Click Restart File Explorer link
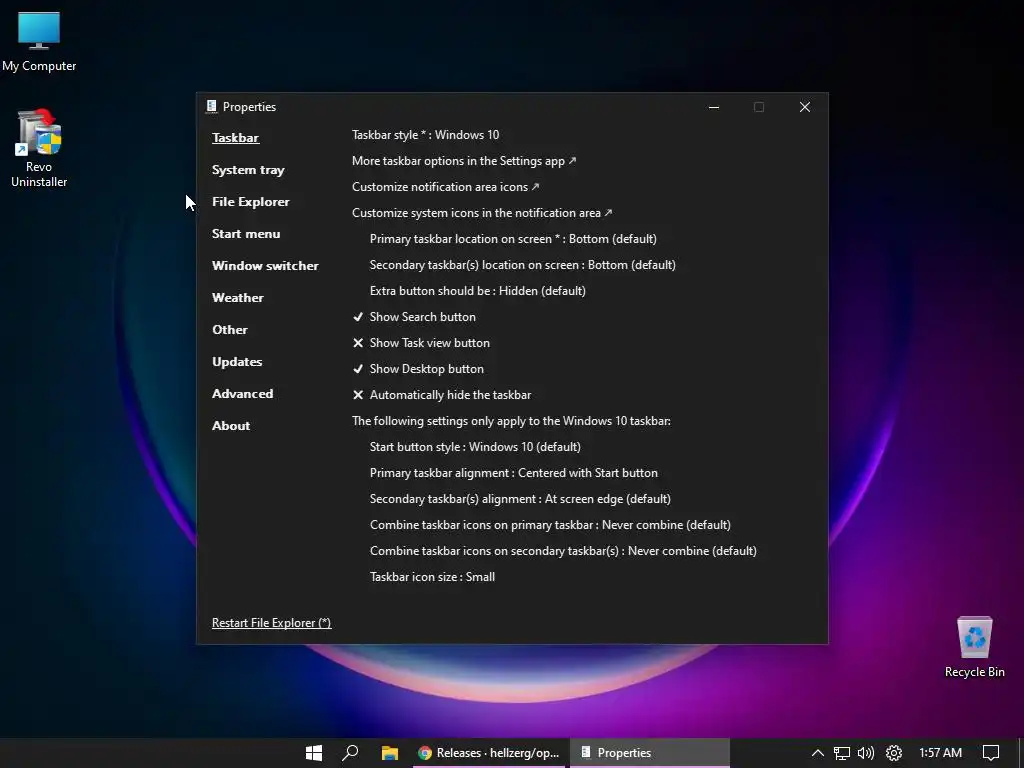Screen dimensions: 1024x768 272,623
